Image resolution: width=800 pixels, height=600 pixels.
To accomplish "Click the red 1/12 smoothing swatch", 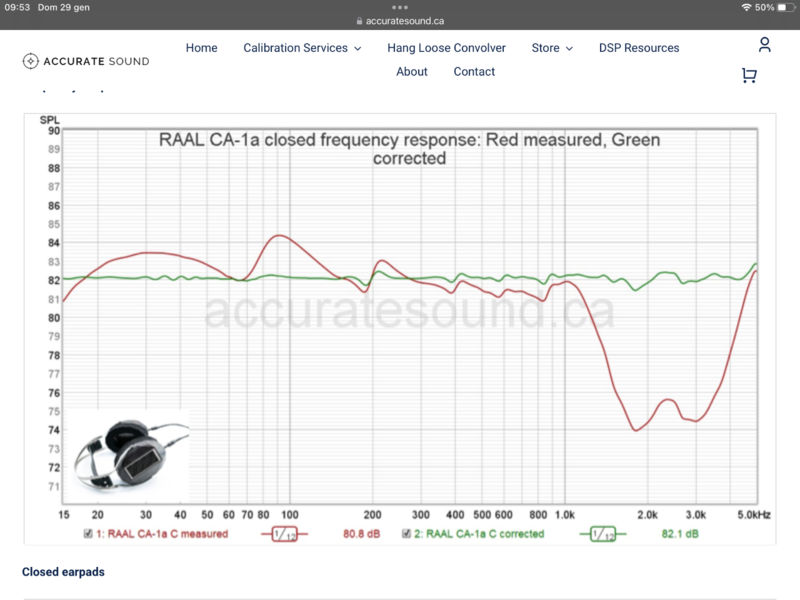I will pos(284,534).
